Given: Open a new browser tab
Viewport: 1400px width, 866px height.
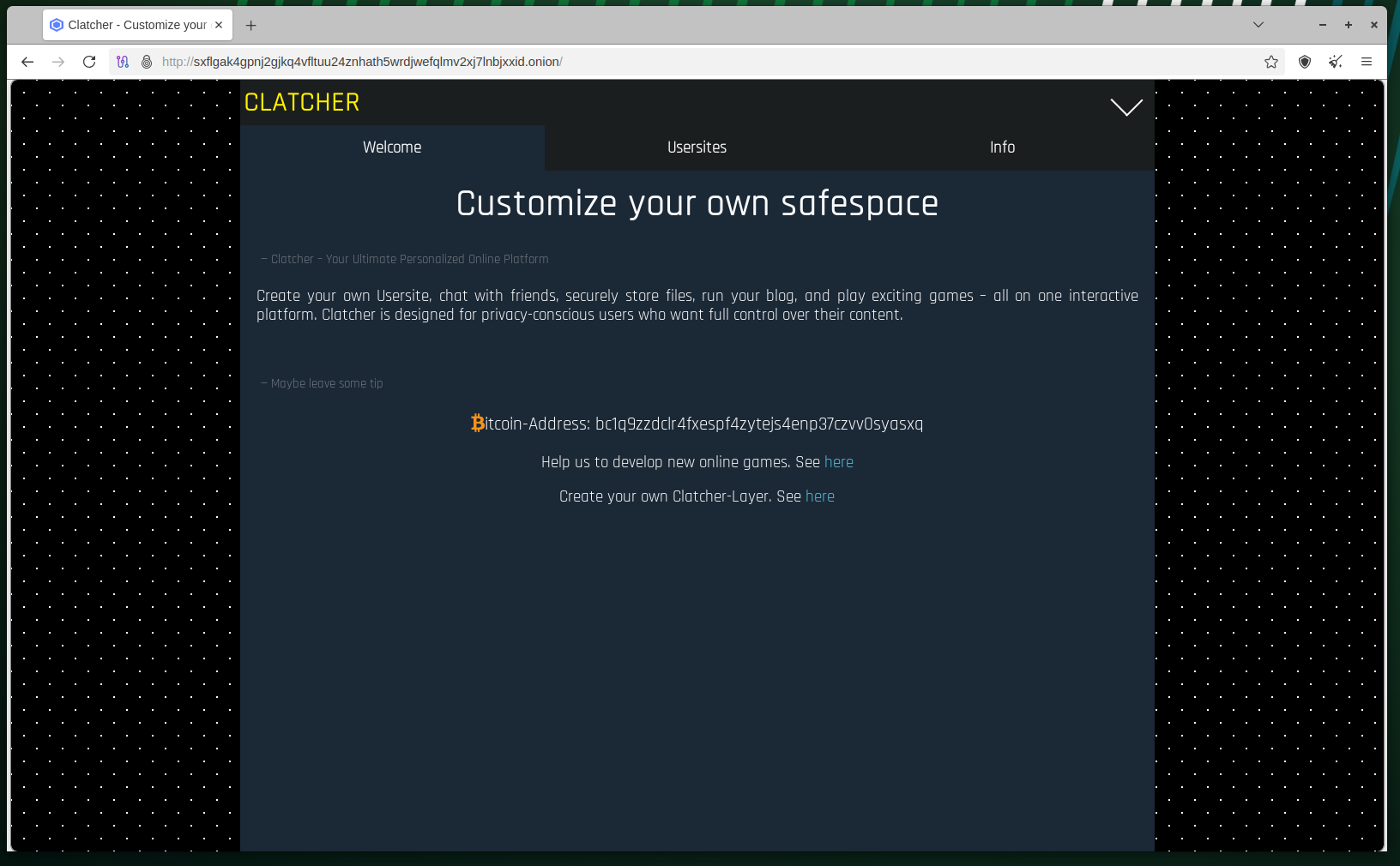Looking at the screenshot, I should click(250, 26).
